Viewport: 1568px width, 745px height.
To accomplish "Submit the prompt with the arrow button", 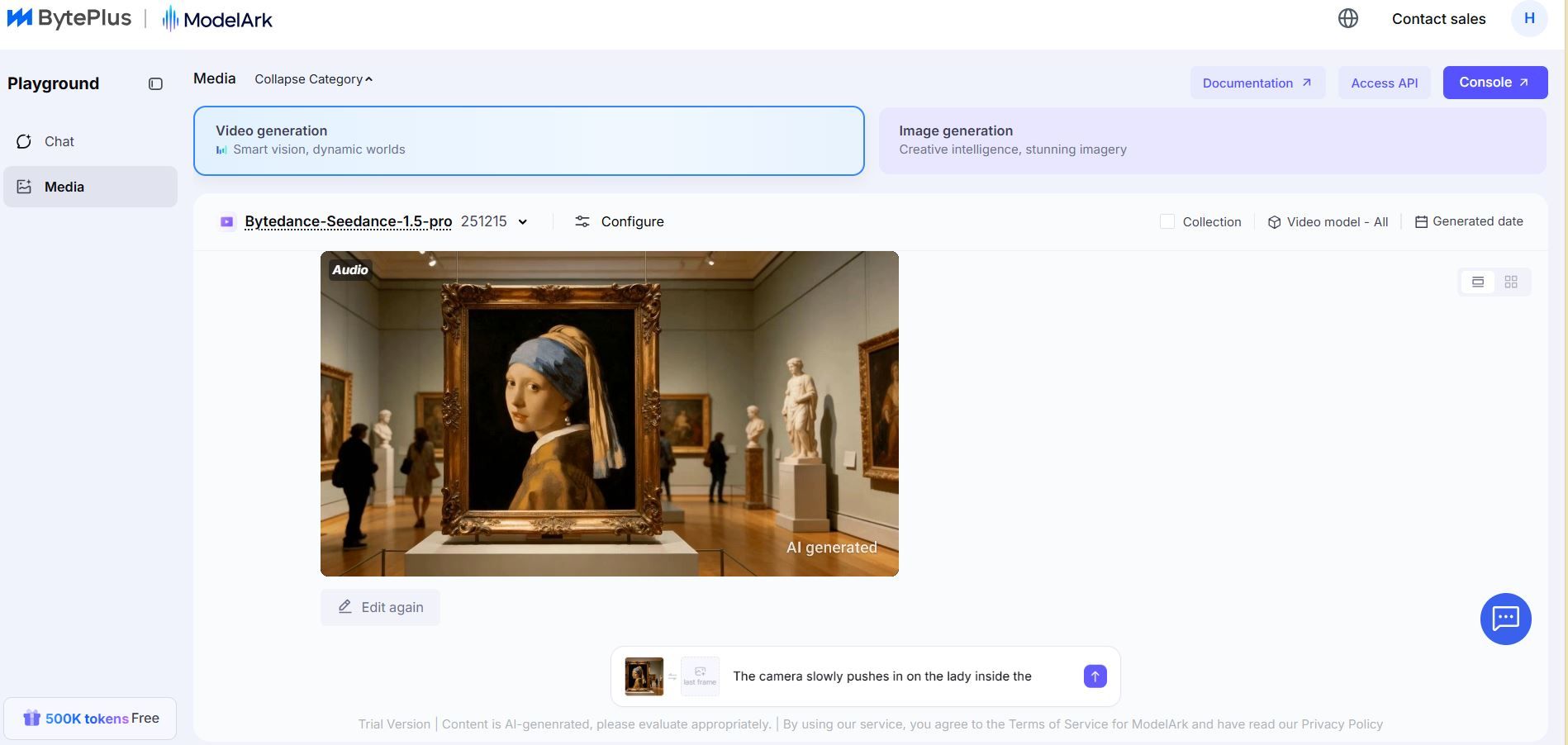I will tap(1095, 676).
